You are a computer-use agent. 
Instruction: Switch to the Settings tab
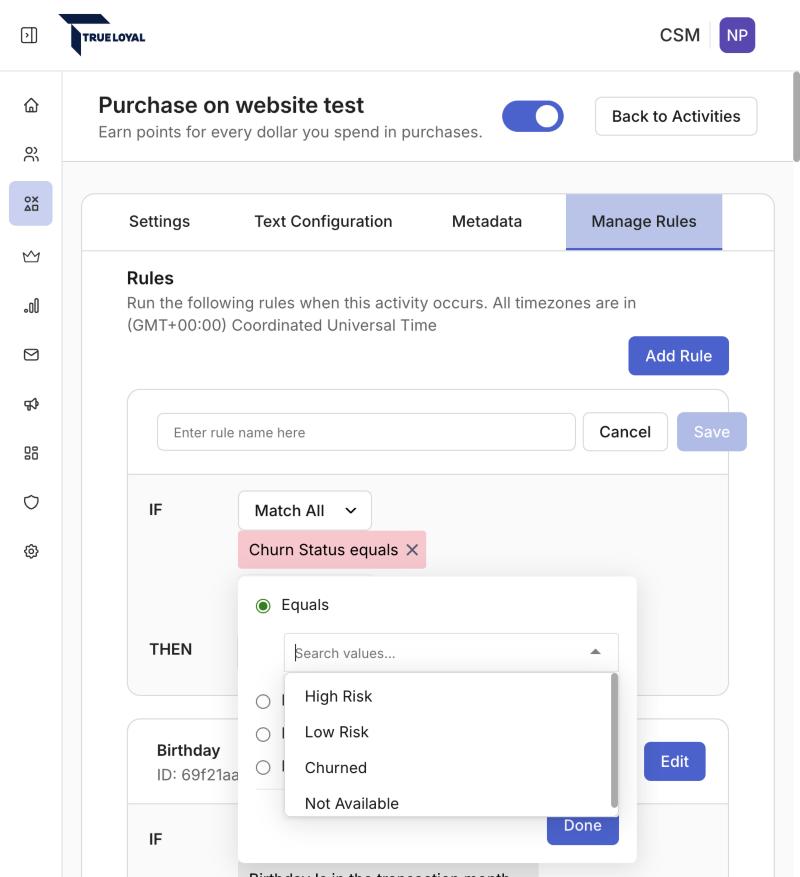pyautogui.click(x=159, y=221)
